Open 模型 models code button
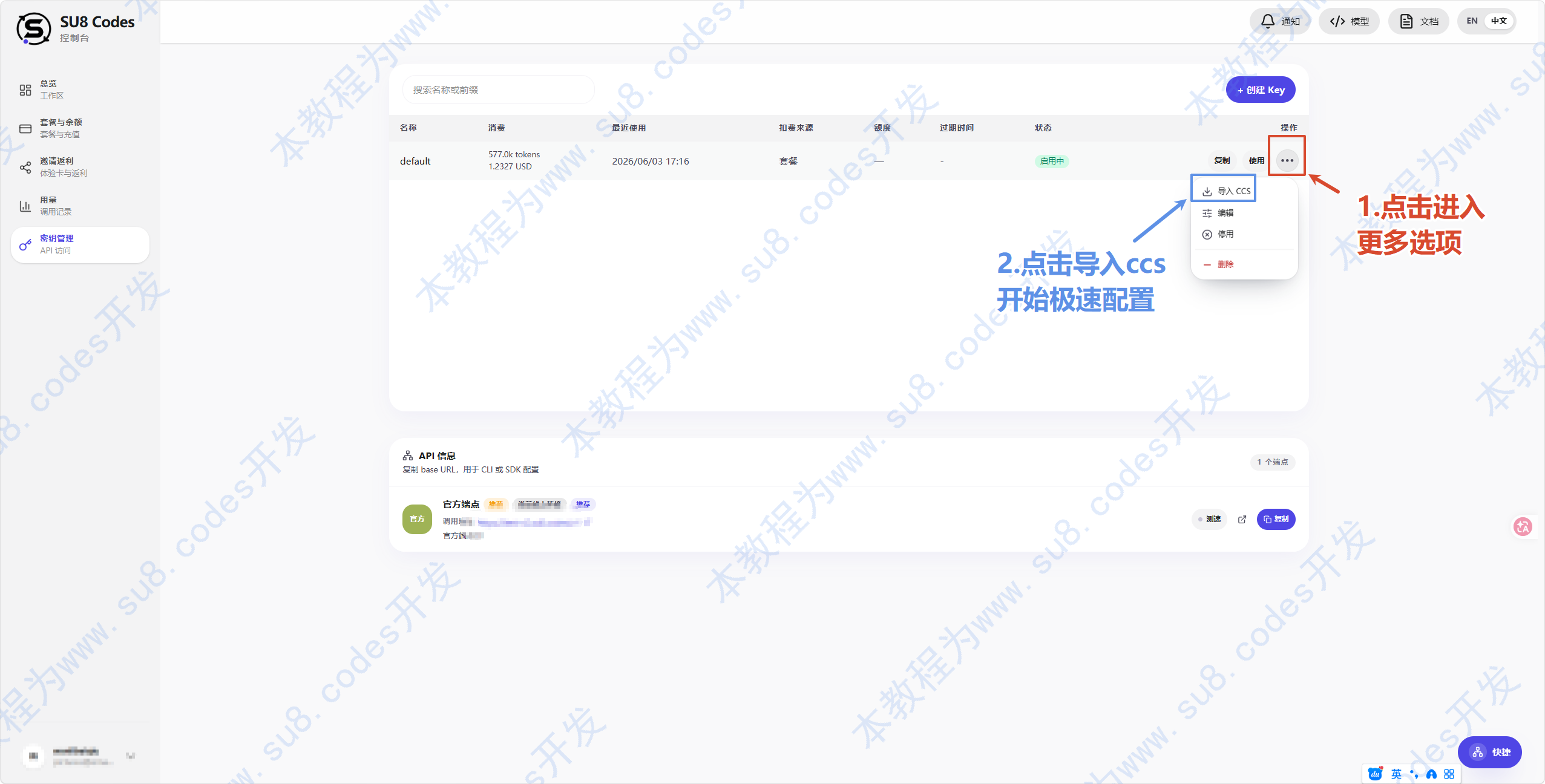Image resolution: width=1545 pixels, height=784 pixels. pyautogui.click(x=1349, y=21)
